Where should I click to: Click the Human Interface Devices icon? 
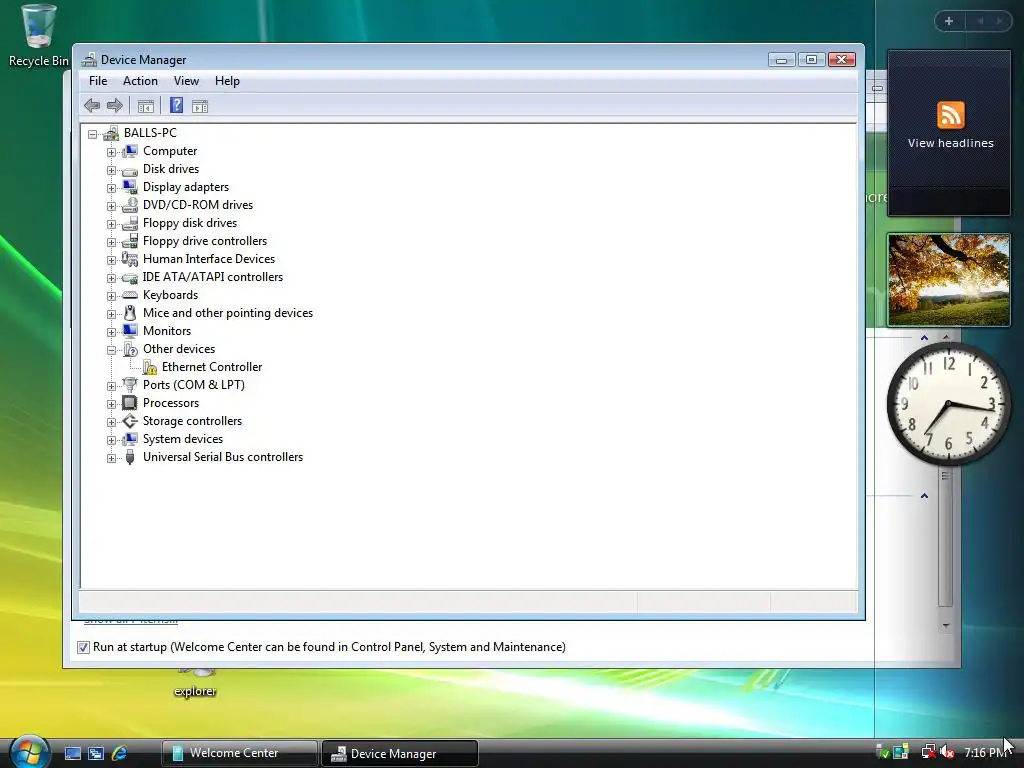coord(130,259)
